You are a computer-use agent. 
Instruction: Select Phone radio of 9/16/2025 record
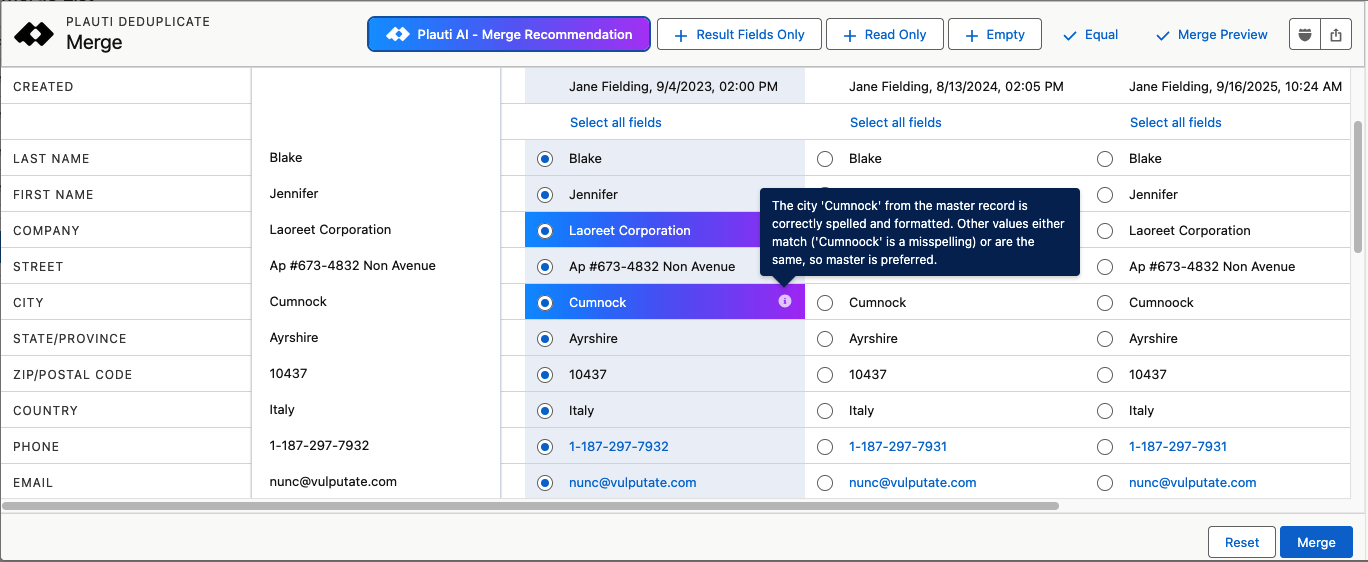coord(1105,446)
